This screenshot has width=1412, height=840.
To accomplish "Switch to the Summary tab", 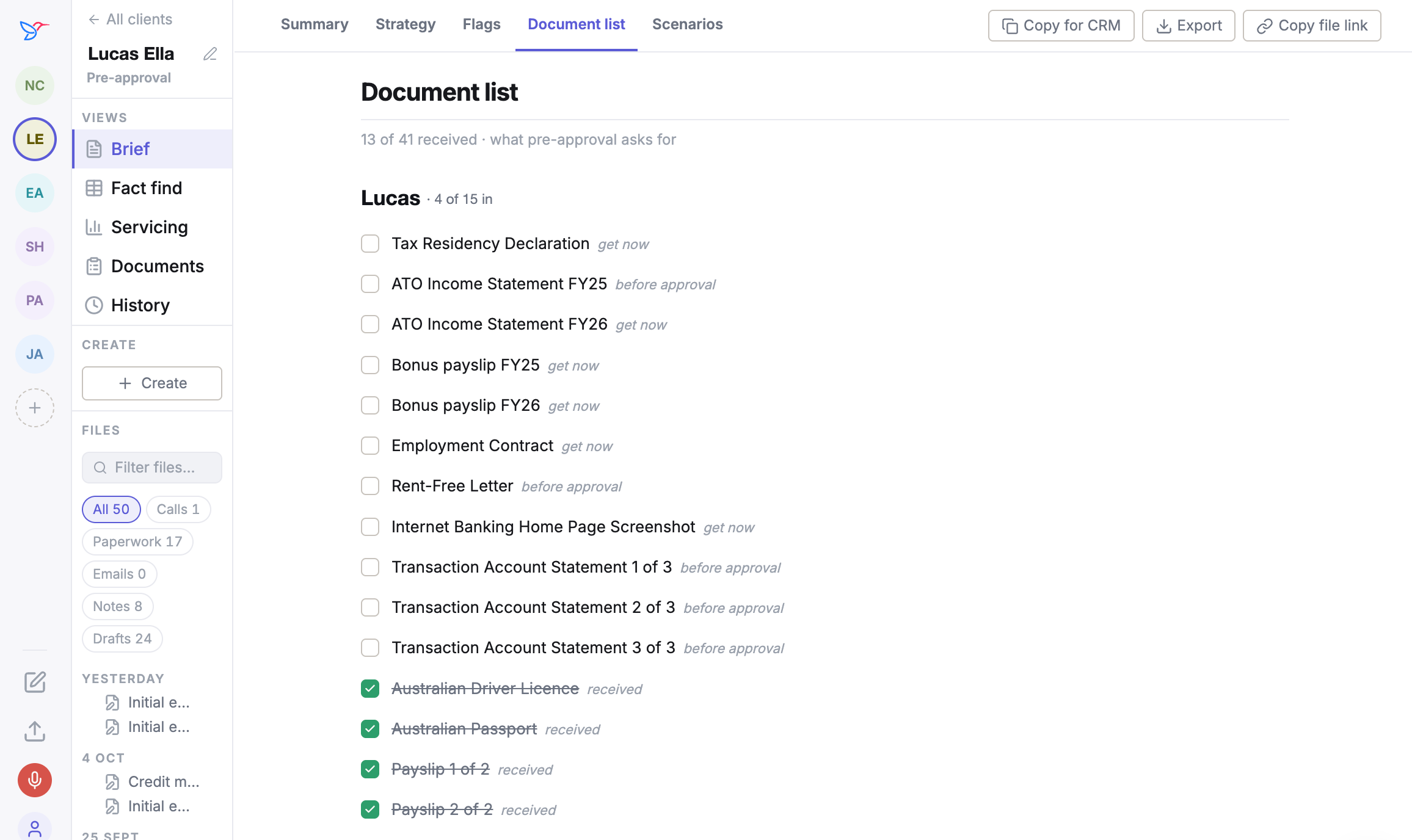I will (x=315, y=24).
